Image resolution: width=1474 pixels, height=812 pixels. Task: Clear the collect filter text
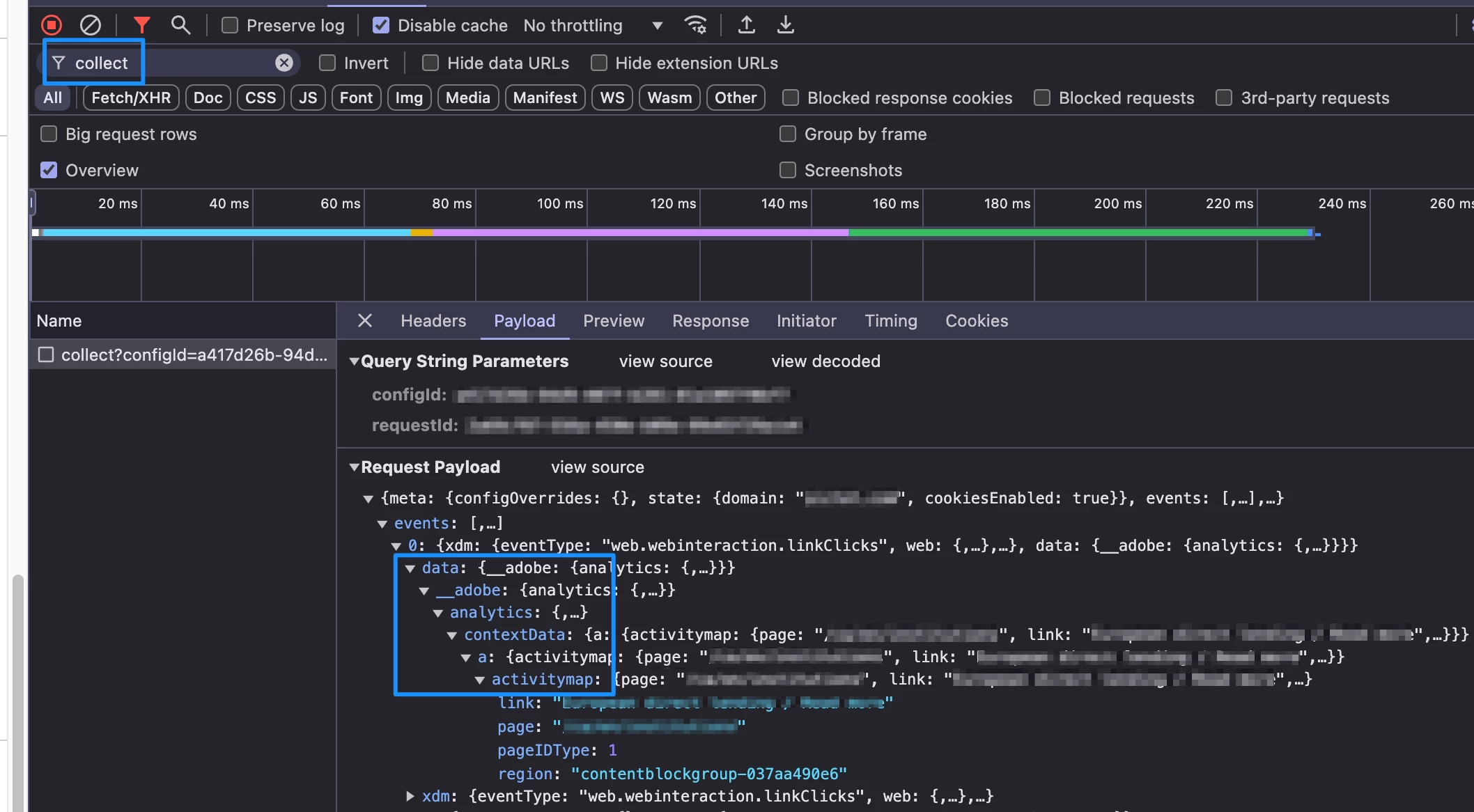(x=284, y=63)
